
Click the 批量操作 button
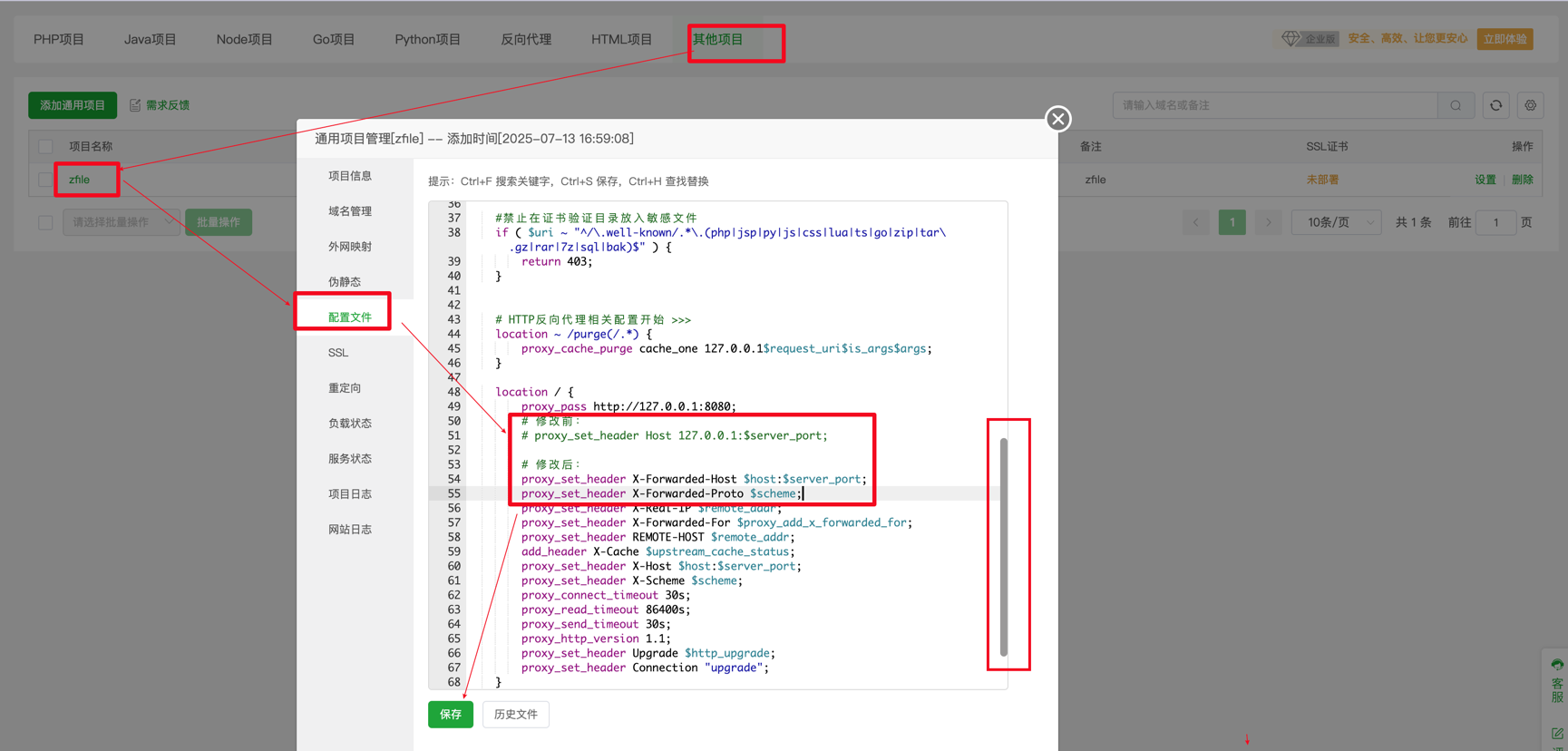(219, 222)
